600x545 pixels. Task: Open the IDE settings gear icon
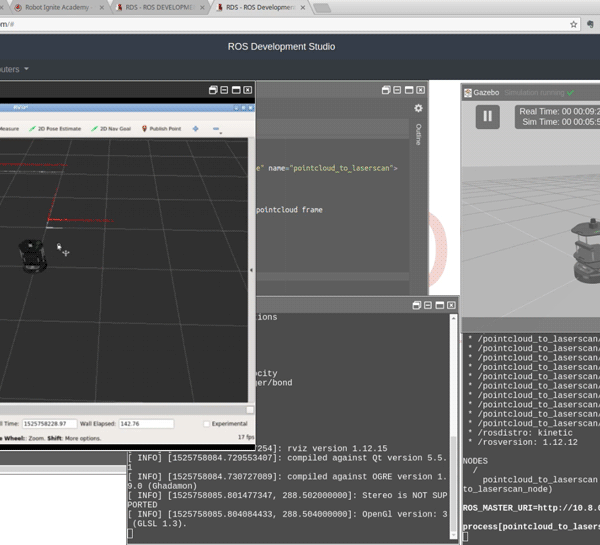tap(418, 108)
